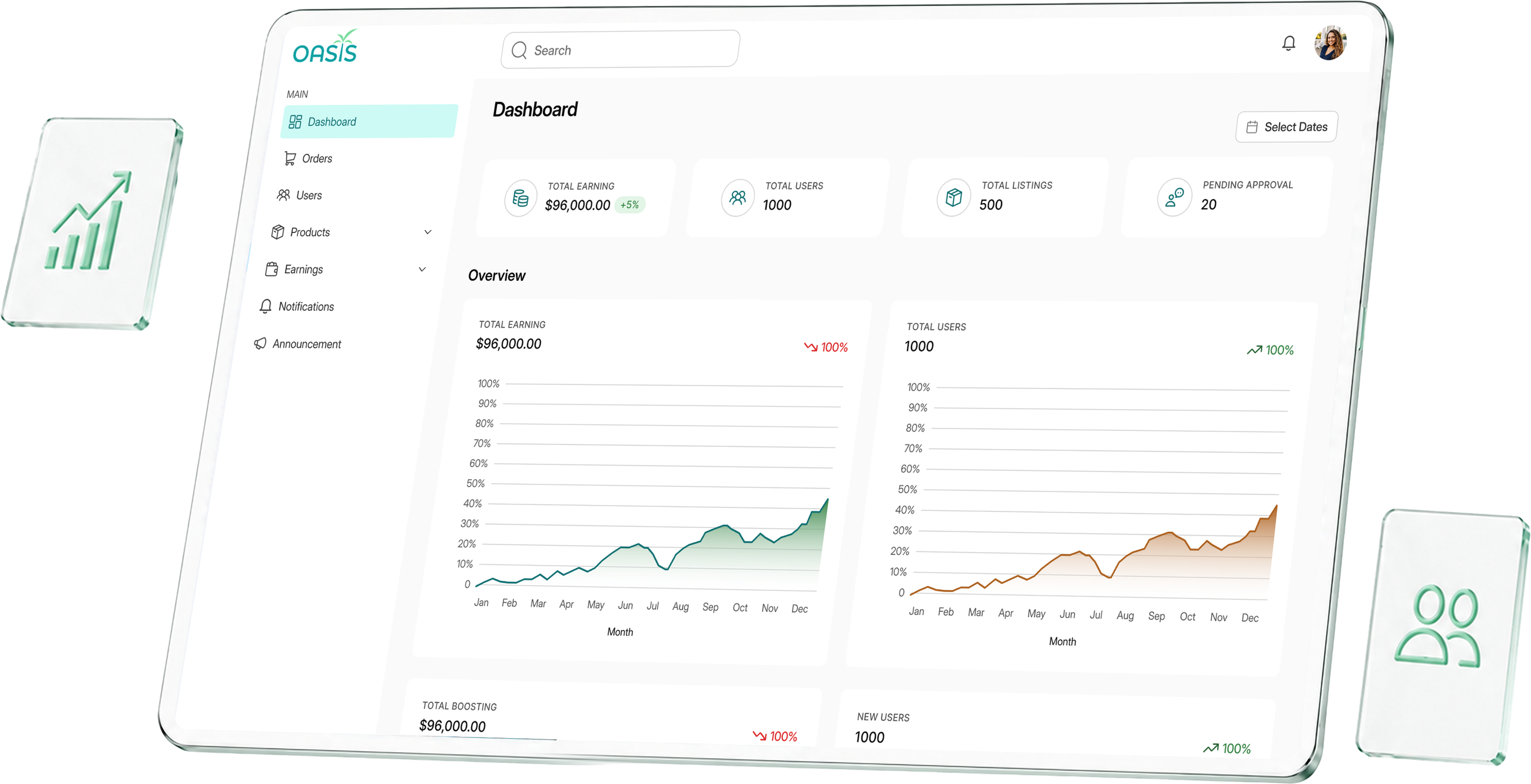This screenshot has height=784, width=1531.
Task: Click Jan on Total Users chart axis
Action: pyautogui.click(x=916, y=611)
